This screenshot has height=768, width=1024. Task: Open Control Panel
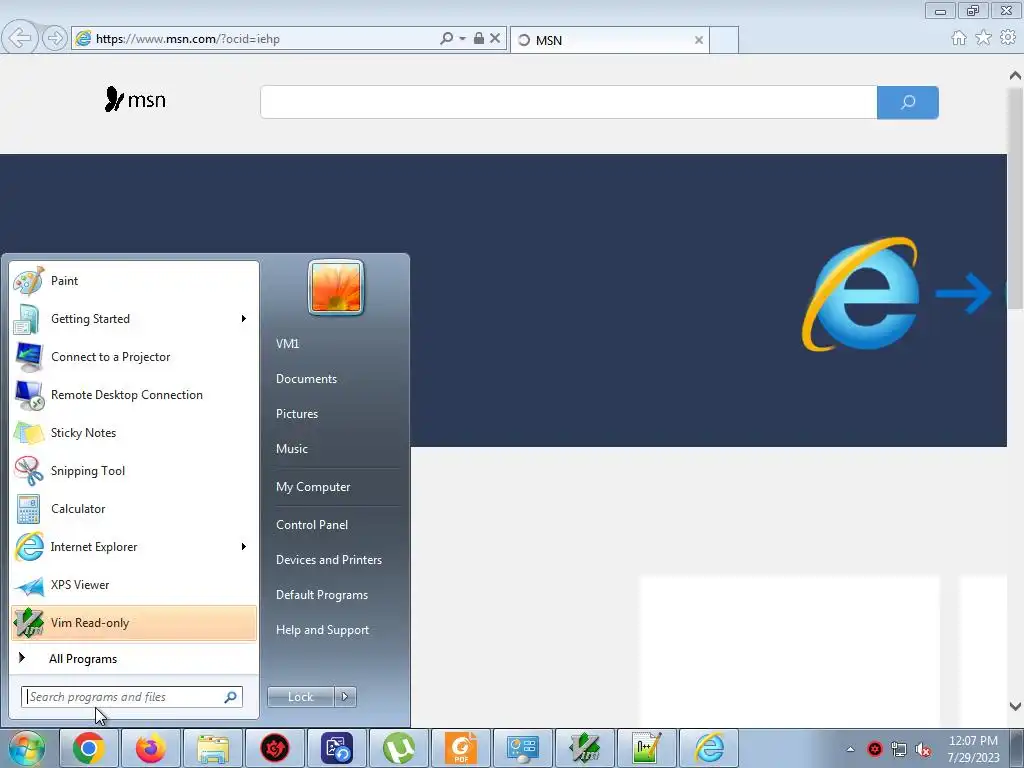point(312,525)
